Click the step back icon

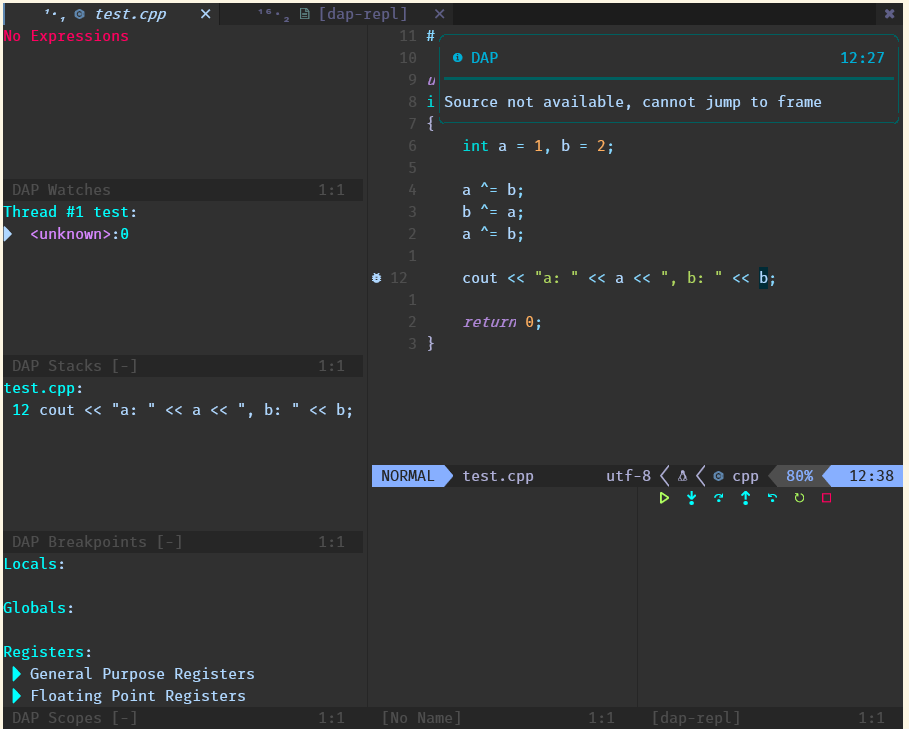(x=771, y=497)
